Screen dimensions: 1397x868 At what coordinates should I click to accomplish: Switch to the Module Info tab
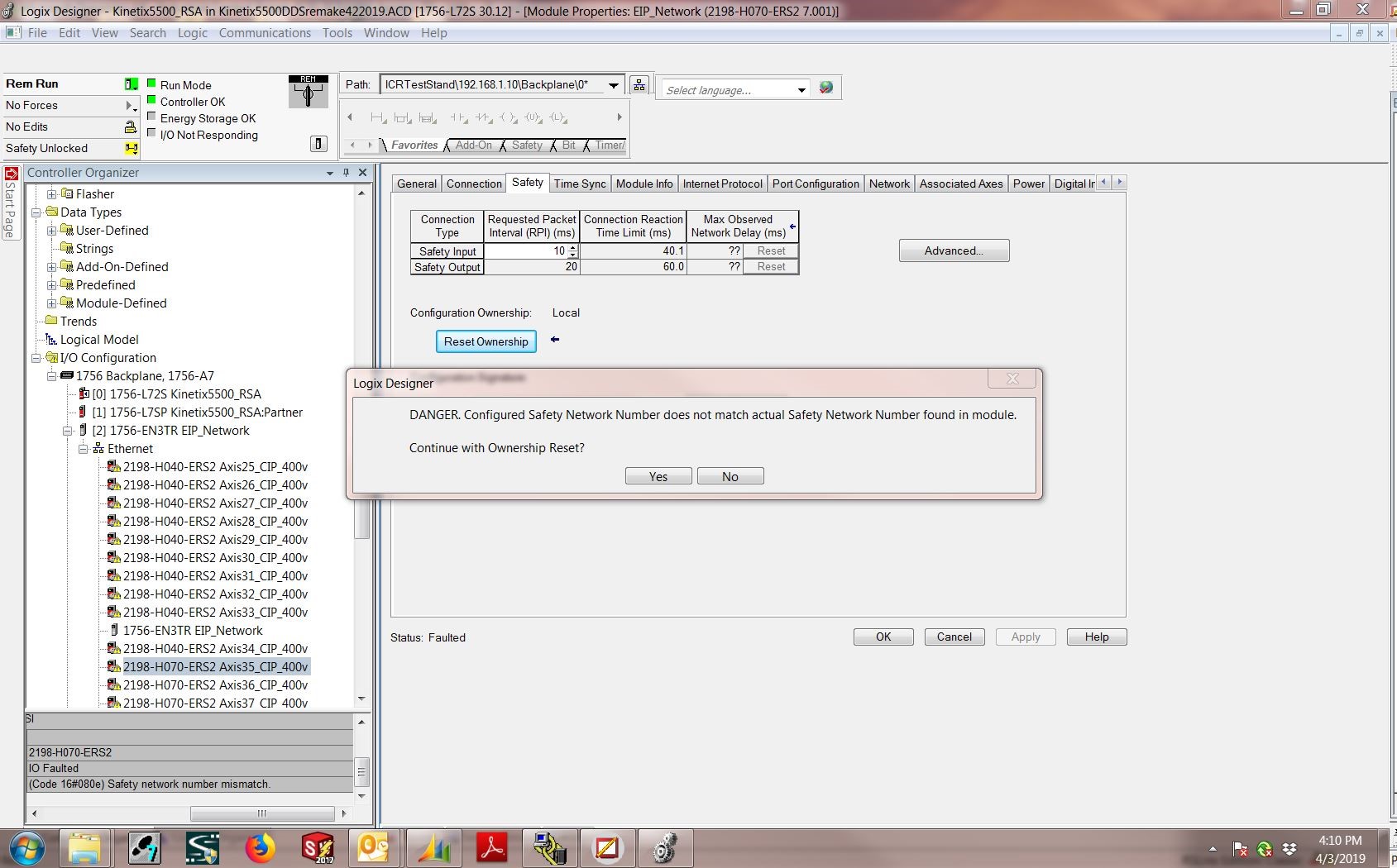coord(644,184)
